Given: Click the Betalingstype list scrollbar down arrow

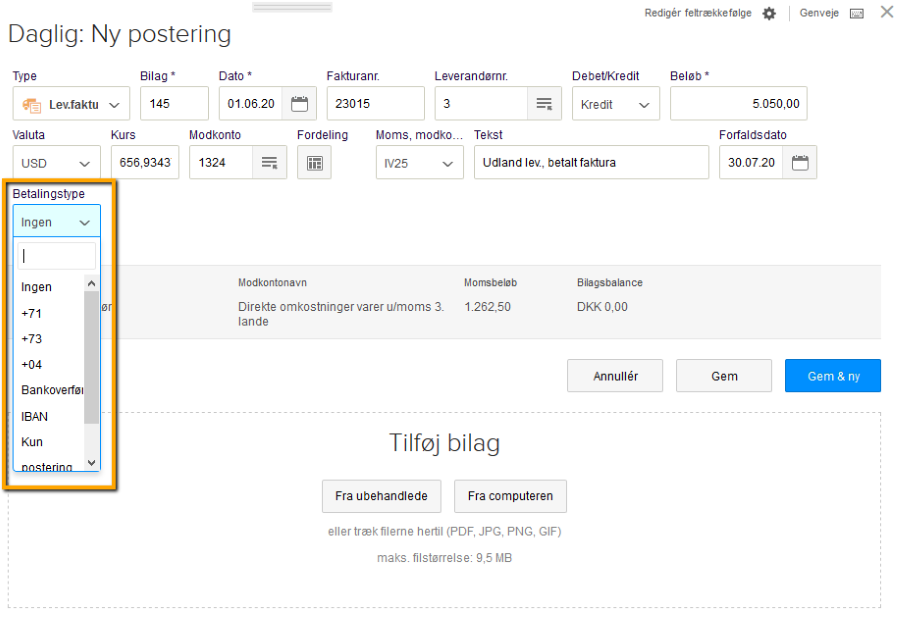Looking at the screenshot, I should coord(91,461).
